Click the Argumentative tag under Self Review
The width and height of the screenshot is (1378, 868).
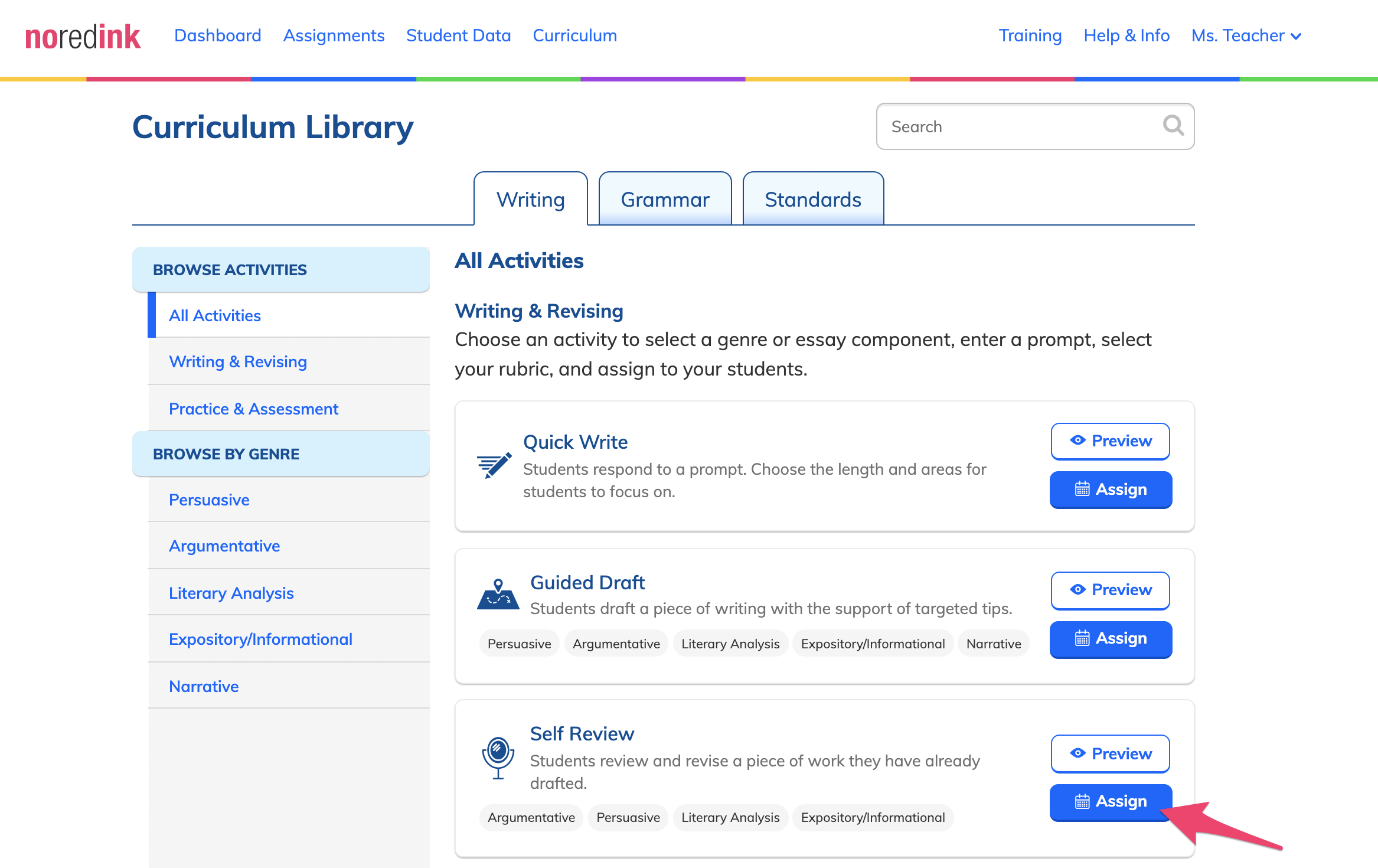click(531, 817)
